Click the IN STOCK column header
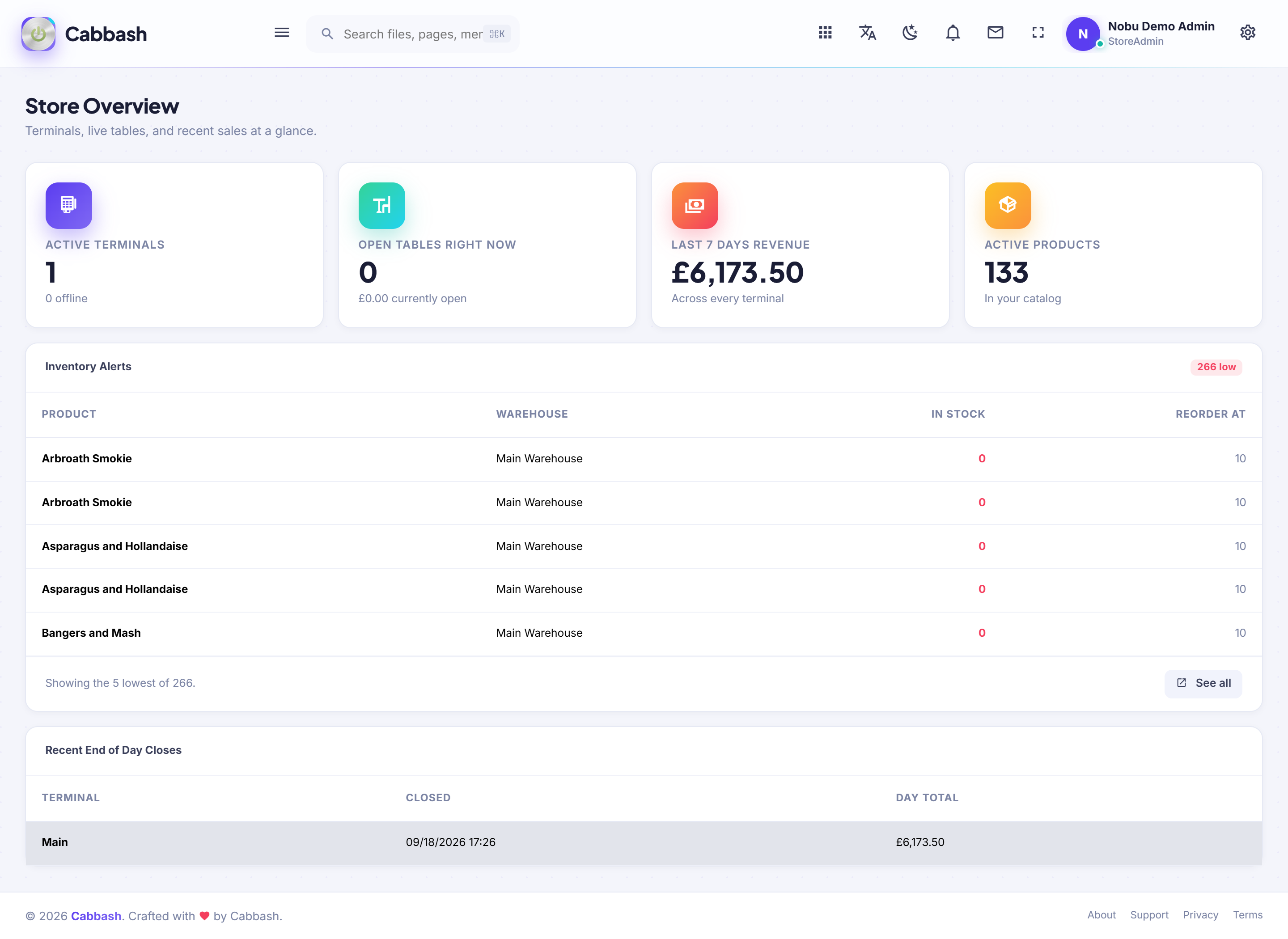 tap(958, 414)
